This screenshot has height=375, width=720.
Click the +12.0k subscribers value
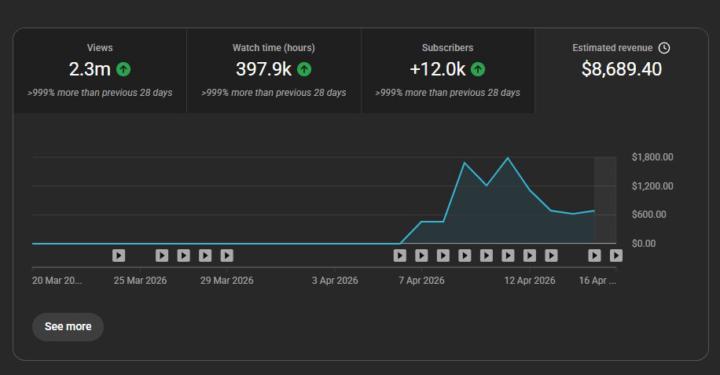(x=437, y=69)
